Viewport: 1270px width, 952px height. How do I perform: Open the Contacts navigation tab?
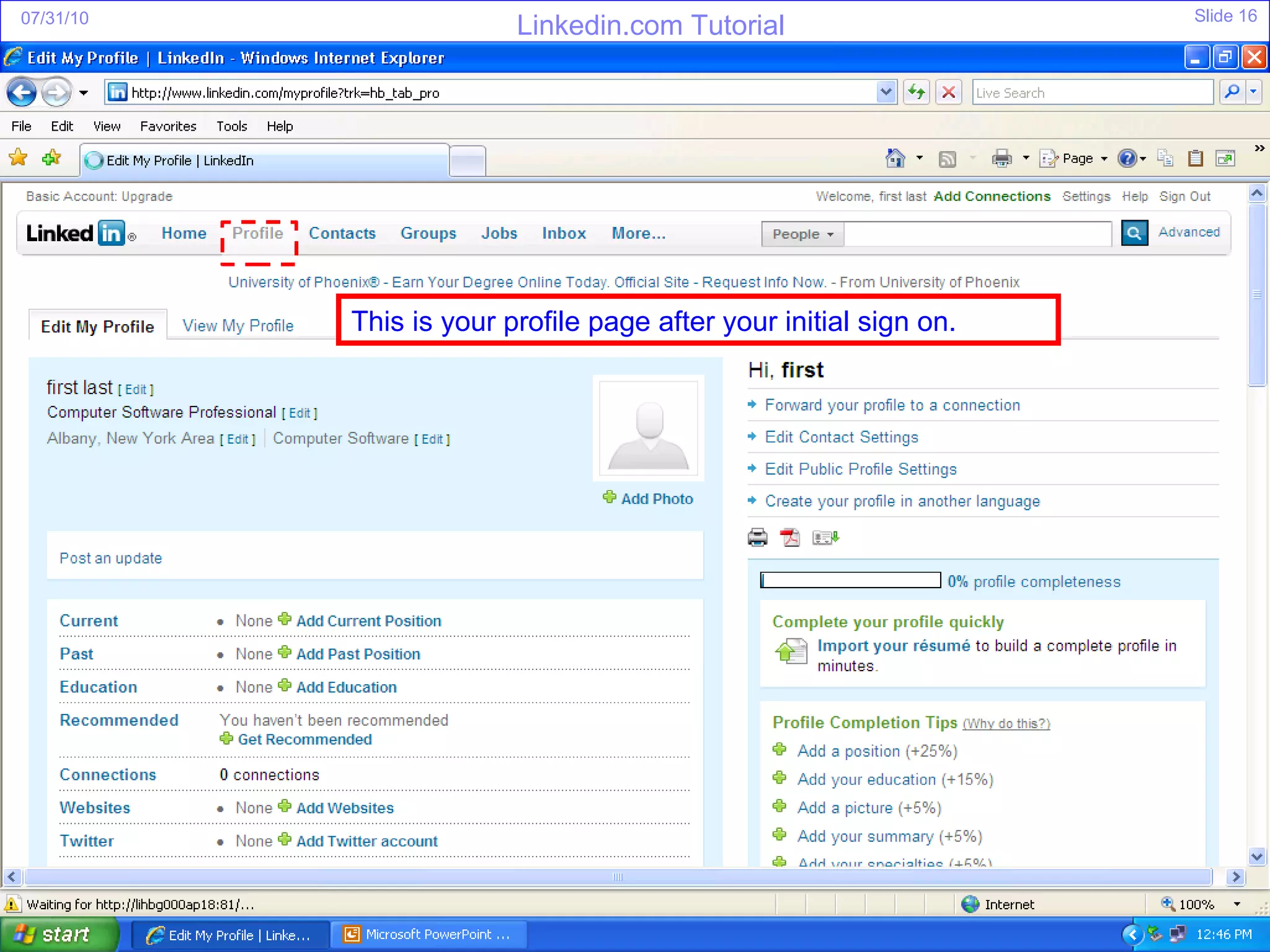[x=342, y=234]
